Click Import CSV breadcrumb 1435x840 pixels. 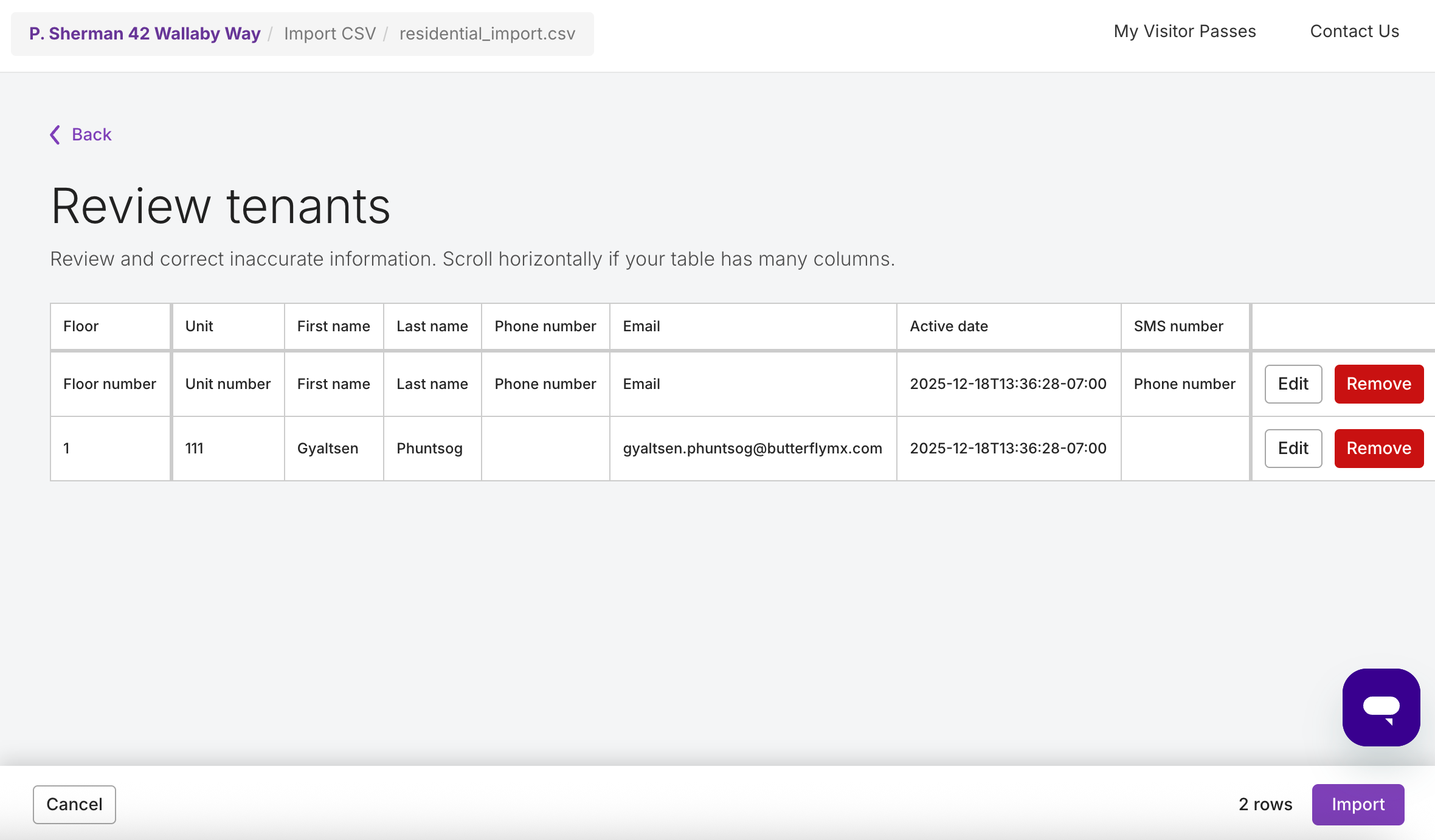(x=330, y=33)
